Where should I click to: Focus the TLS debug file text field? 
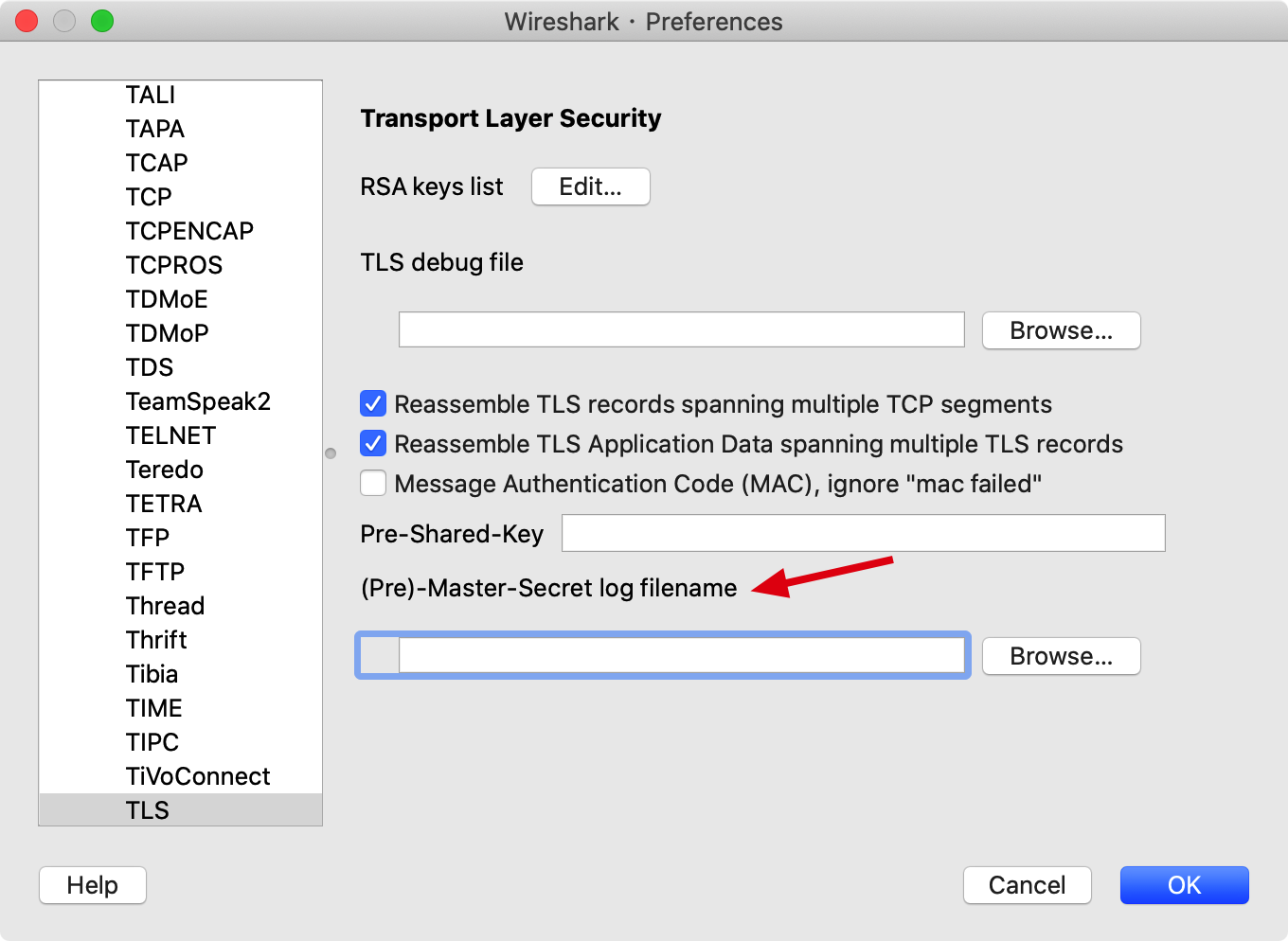pyautogui.click(x=682, y=329)
